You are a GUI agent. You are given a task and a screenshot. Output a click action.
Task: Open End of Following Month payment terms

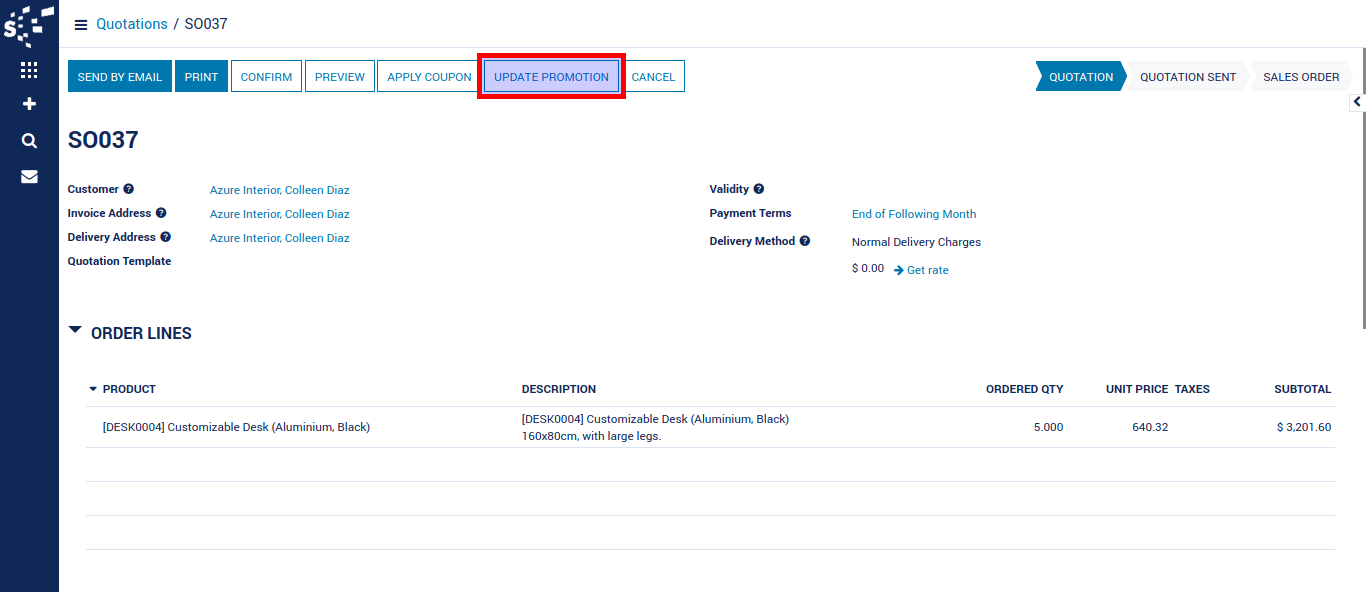click(913, 214)
